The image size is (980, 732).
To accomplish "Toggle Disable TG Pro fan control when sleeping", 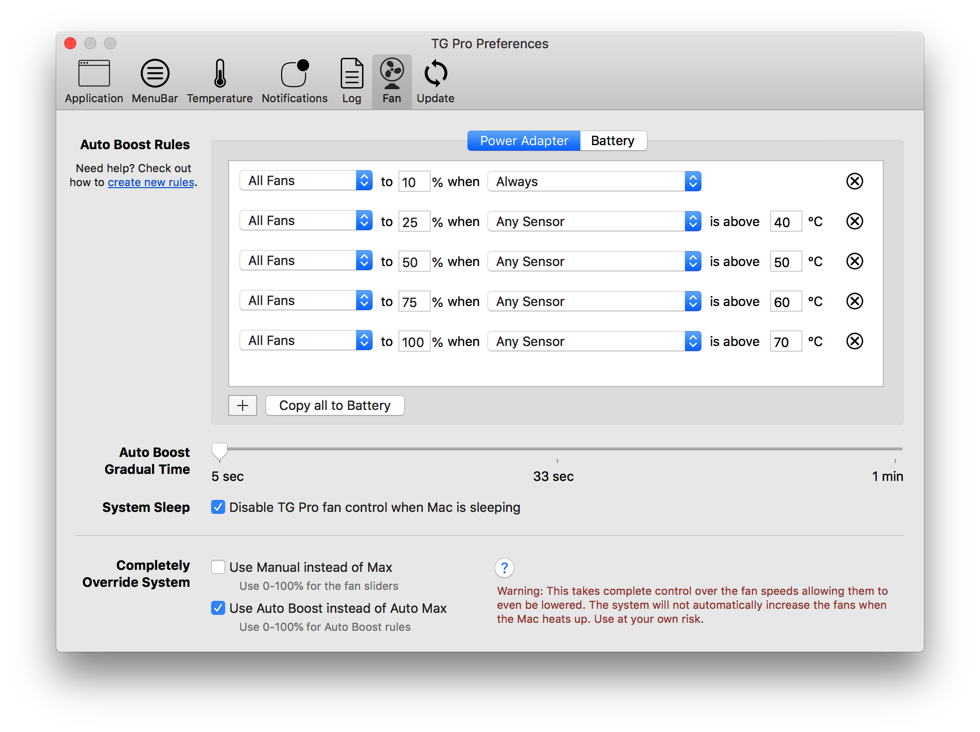I will [218, 507].
